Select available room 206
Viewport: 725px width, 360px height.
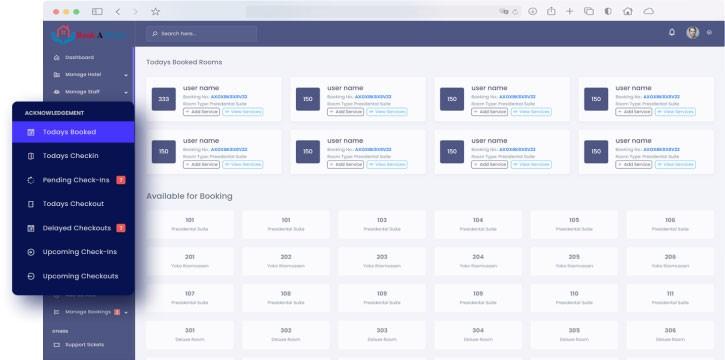pyautogui.click(x=670, y=261)
